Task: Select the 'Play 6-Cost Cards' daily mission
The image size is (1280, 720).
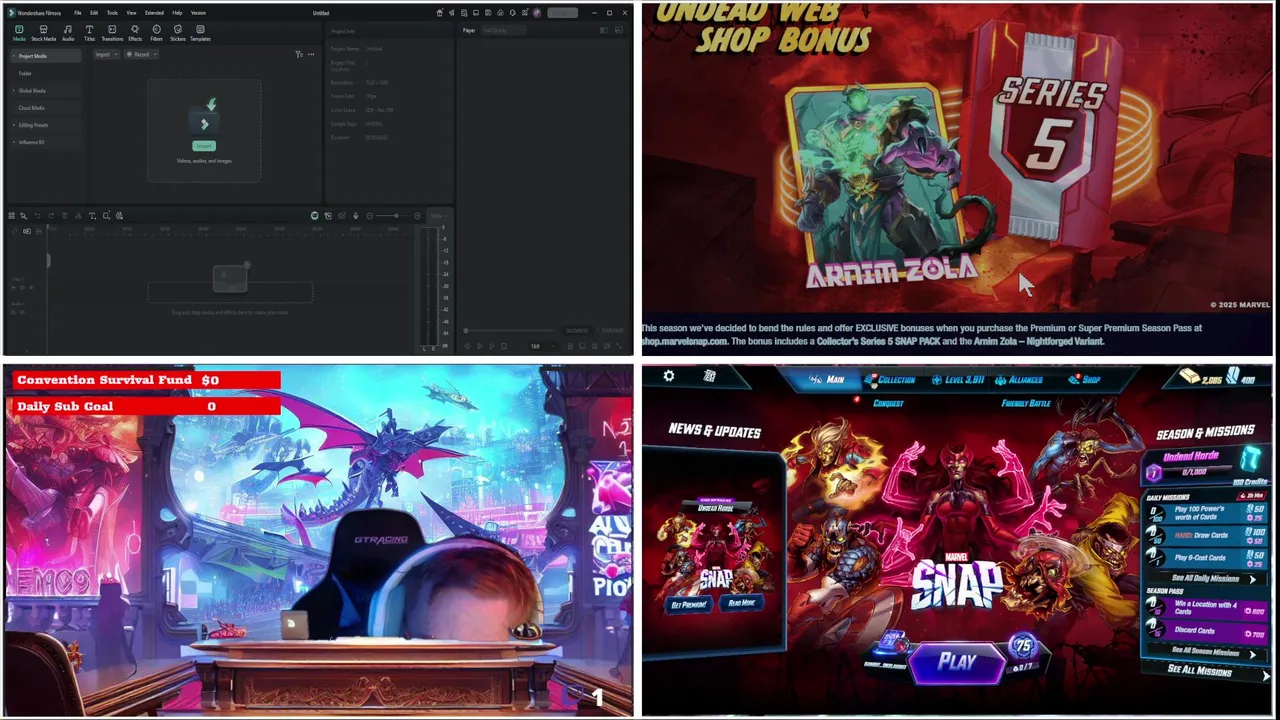Action: [x=1207, y=557]
